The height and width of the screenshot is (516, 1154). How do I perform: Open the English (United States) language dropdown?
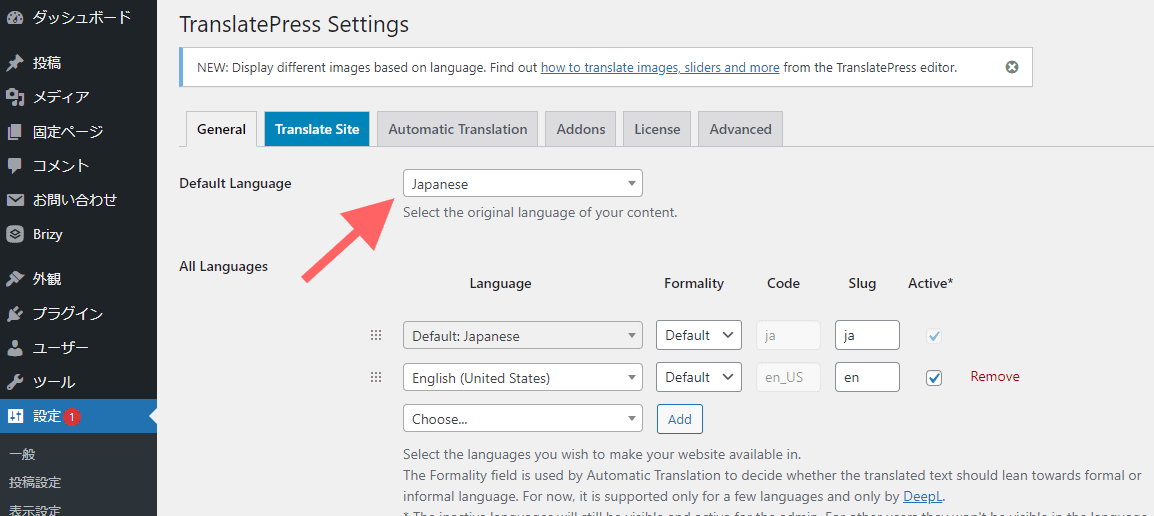(x=522, y=378)
